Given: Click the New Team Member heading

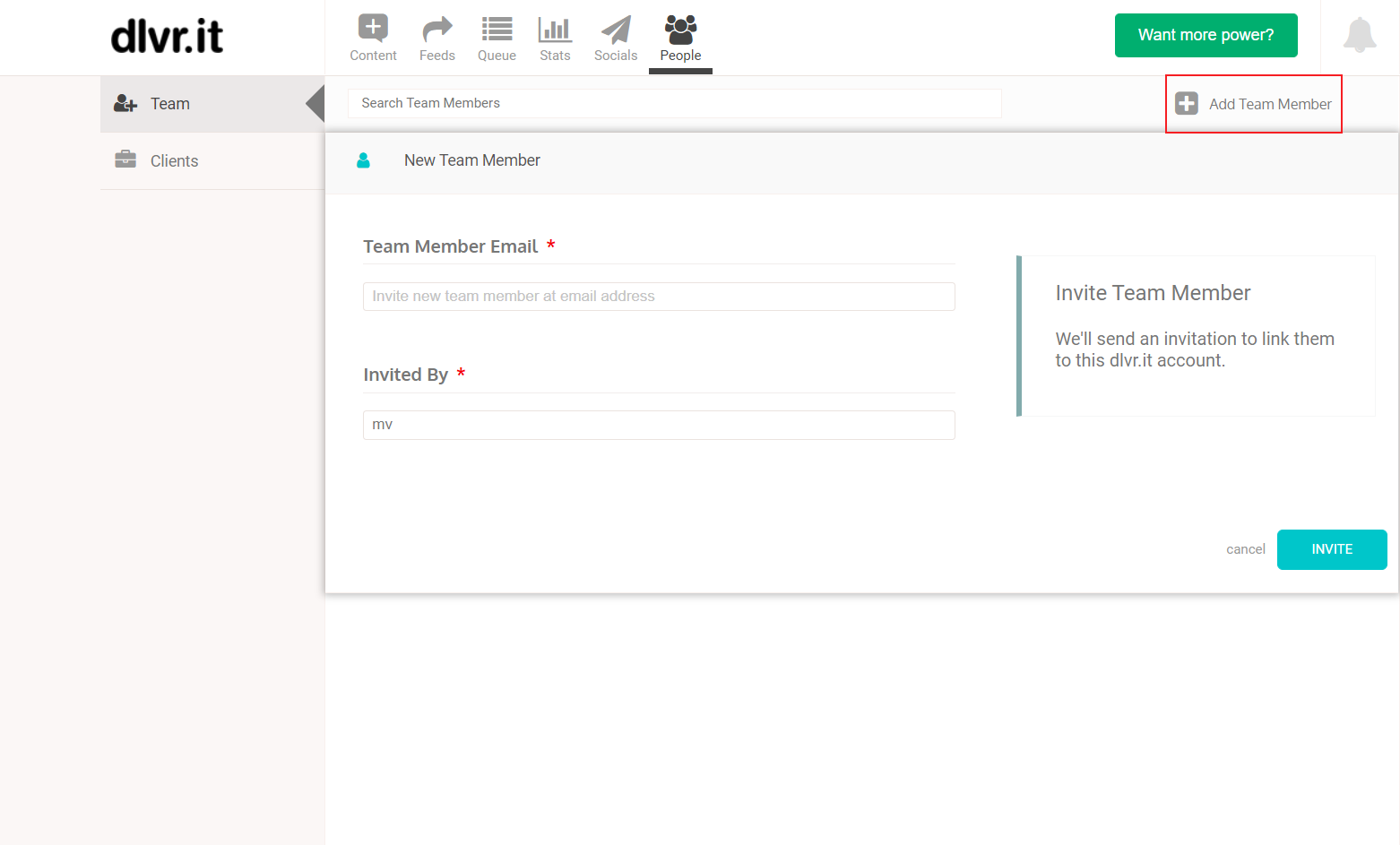Looking at the screenshot, I should tap(472, 160).
